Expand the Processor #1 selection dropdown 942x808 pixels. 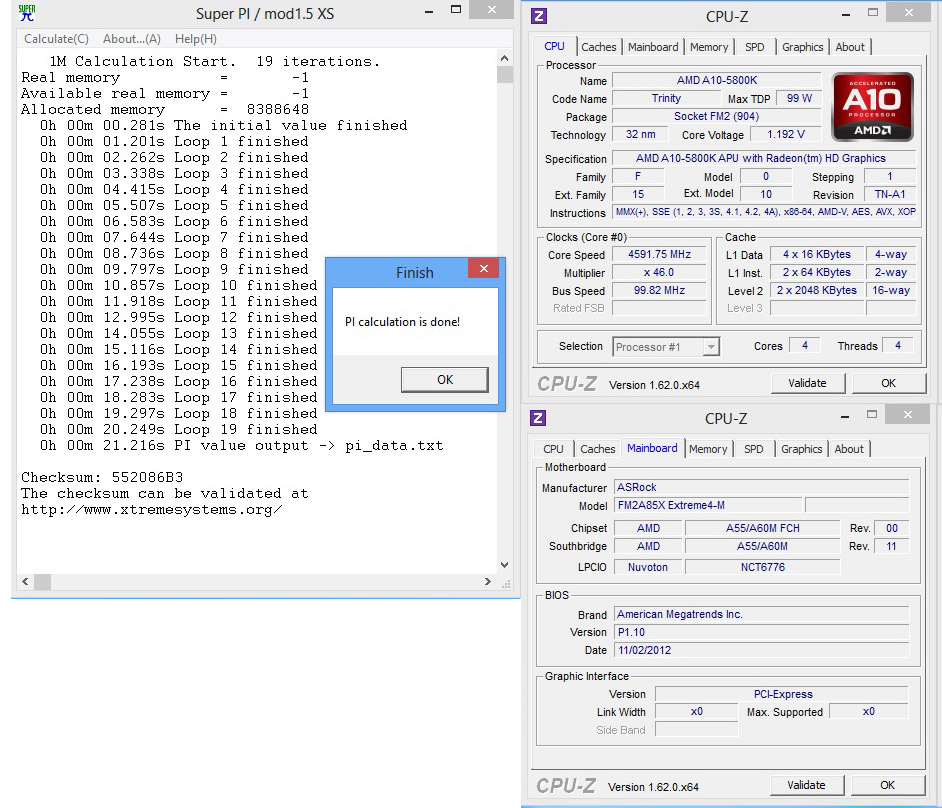point(711,347)
